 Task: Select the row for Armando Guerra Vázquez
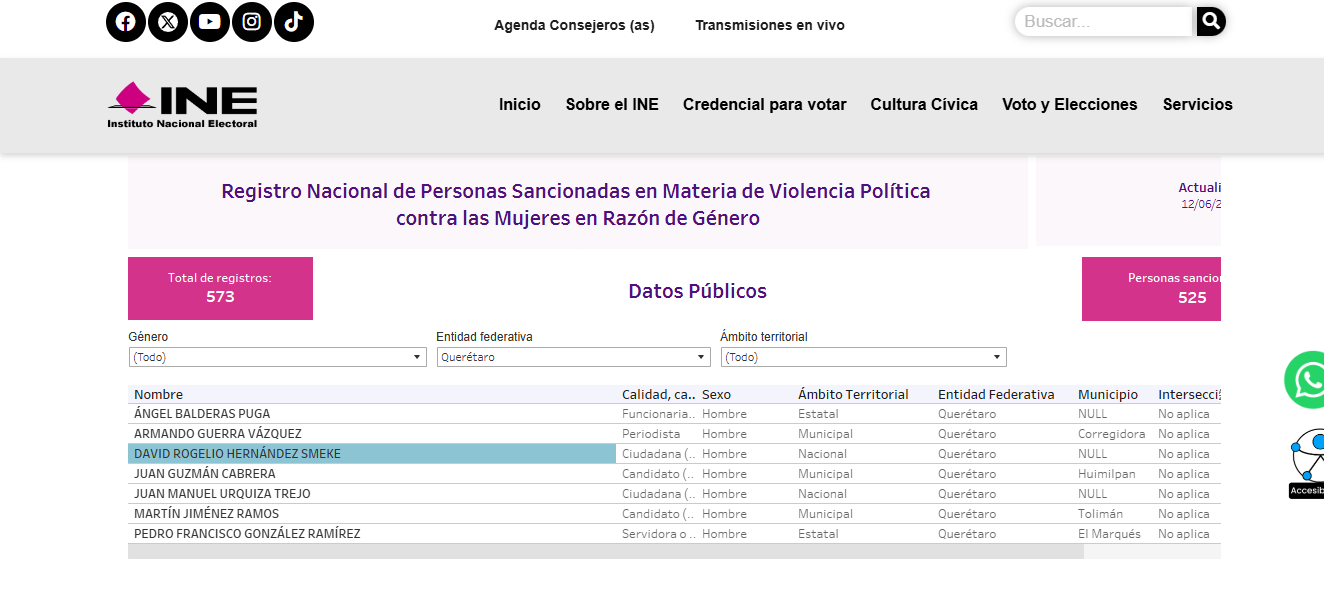click(217, 434)
